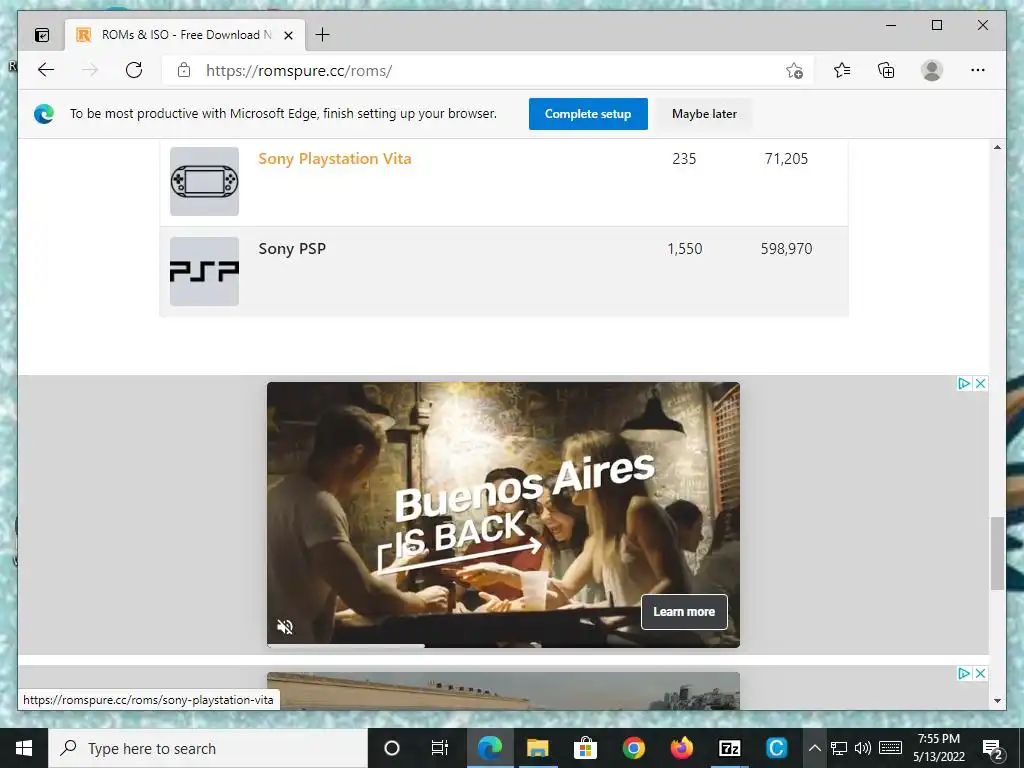Open touch keyboard tray icon
Image resolution: width=1024 pixels, height=768 pixels.
[x=890, y=748]
